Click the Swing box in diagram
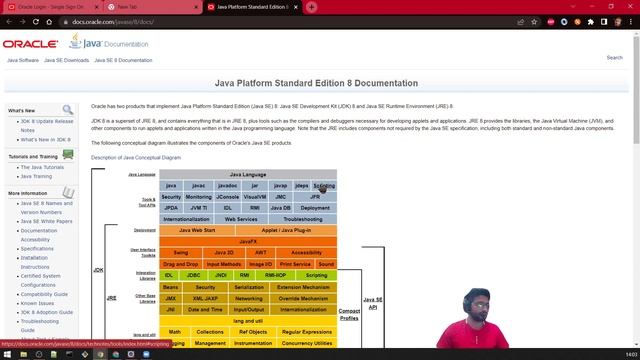The height and width of the screenshot is (360, 640). 180,253
